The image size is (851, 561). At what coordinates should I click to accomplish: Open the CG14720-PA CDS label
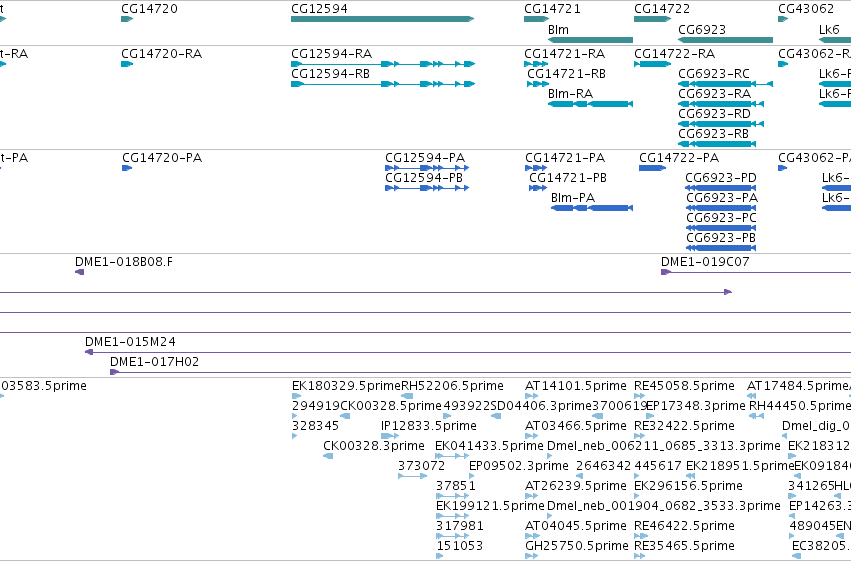(162, 158)
